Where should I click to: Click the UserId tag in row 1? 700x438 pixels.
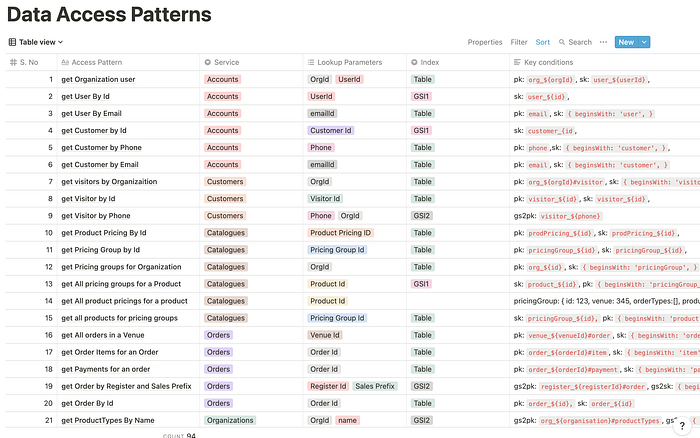pyautogui.click(x=349, y=79)
